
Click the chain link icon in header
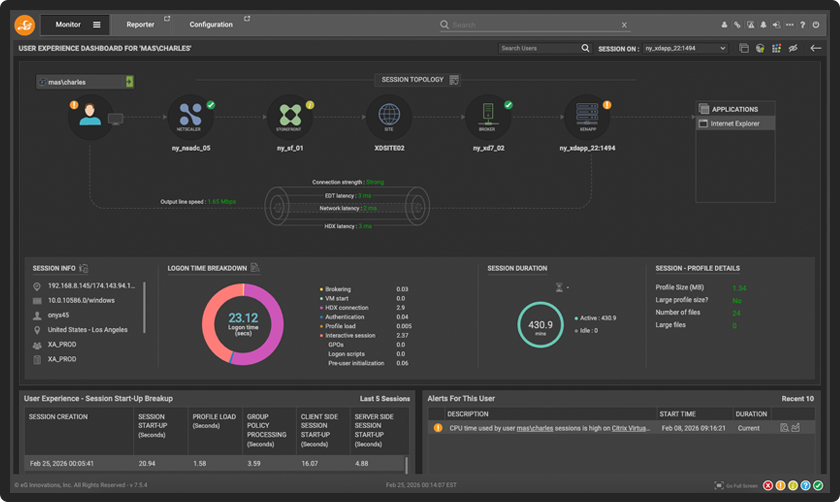[737, 25]
